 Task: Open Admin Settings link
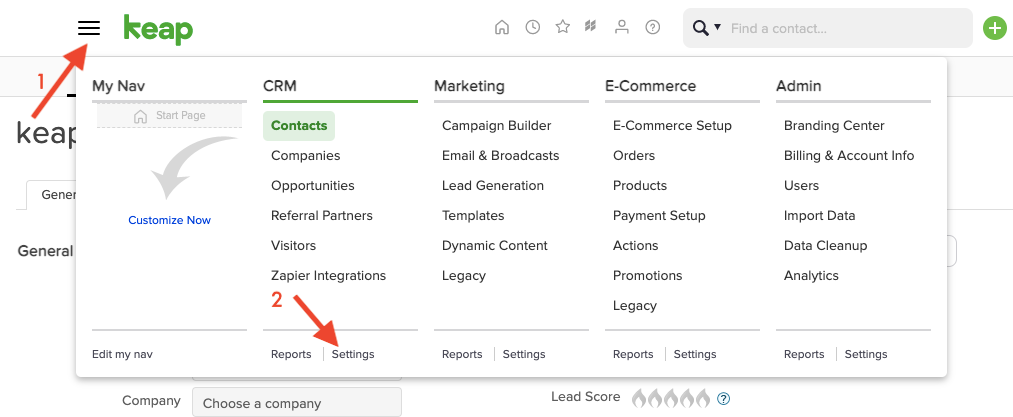(866, 354)
